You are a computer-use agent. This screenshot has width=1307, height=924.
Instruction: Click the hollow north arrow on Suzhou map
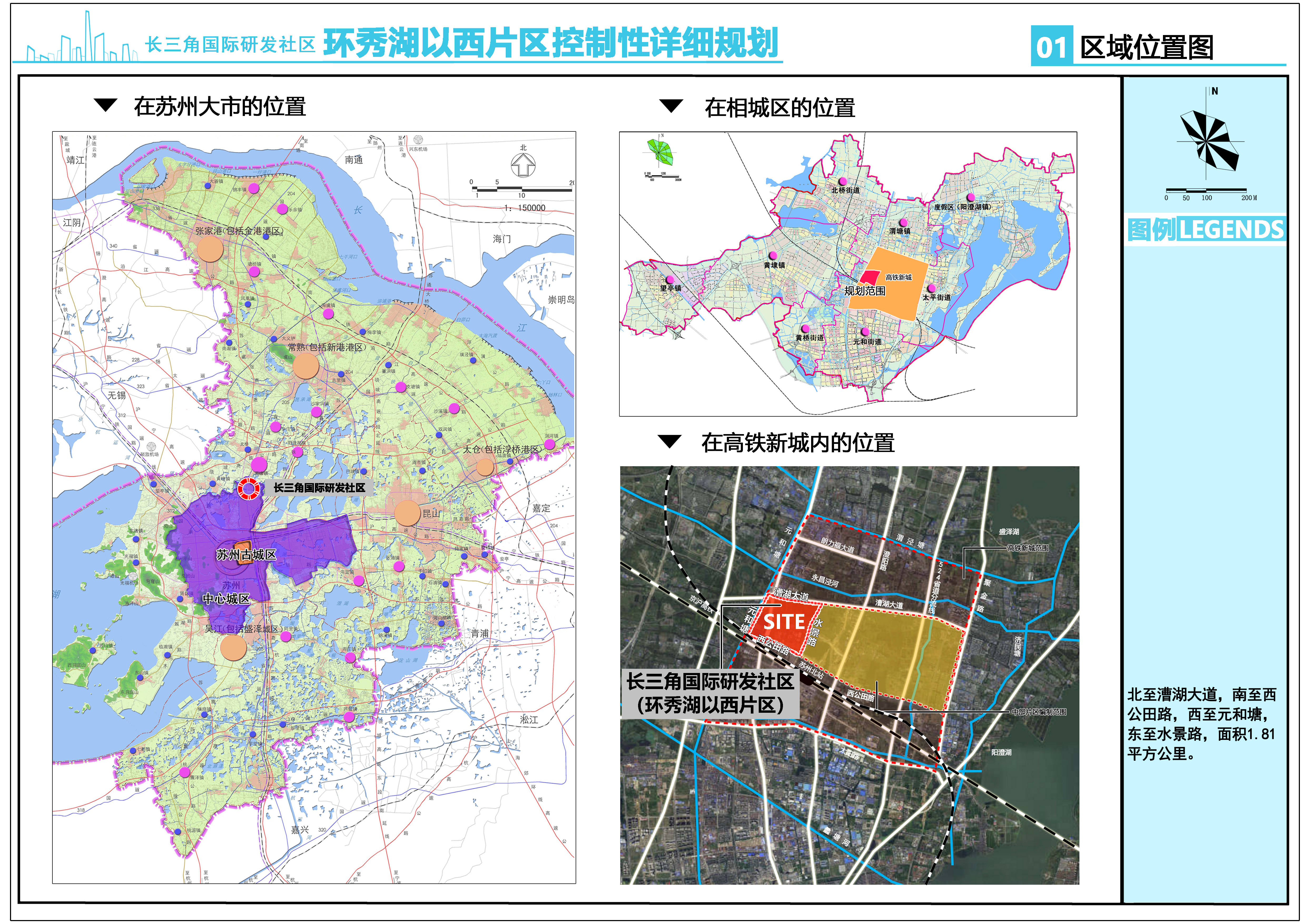pyautogui.click(x=522, y=166)
